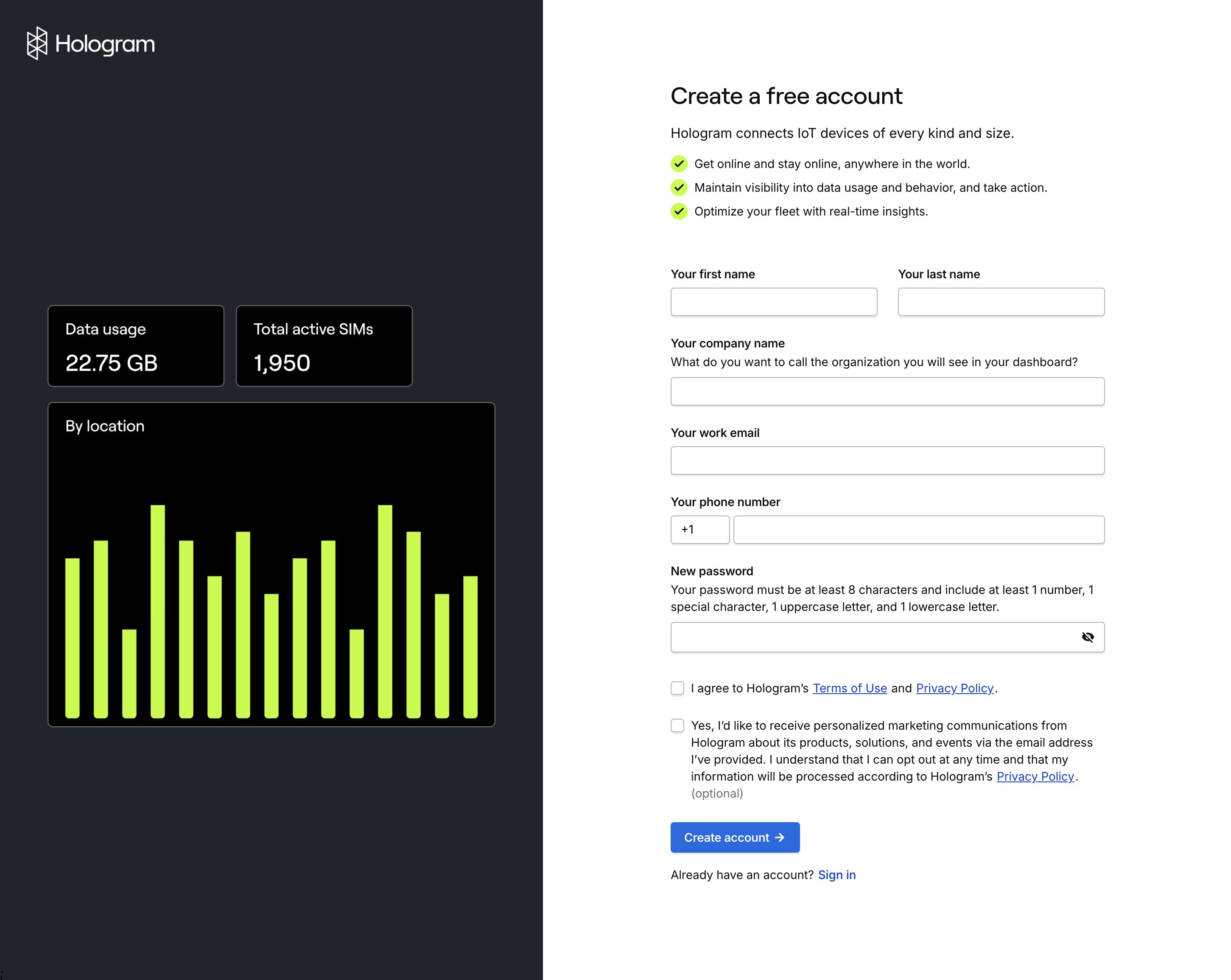Toggle password visibility eye icon
Viewport: 1231px width, 980px height.
coord(1088,637)
